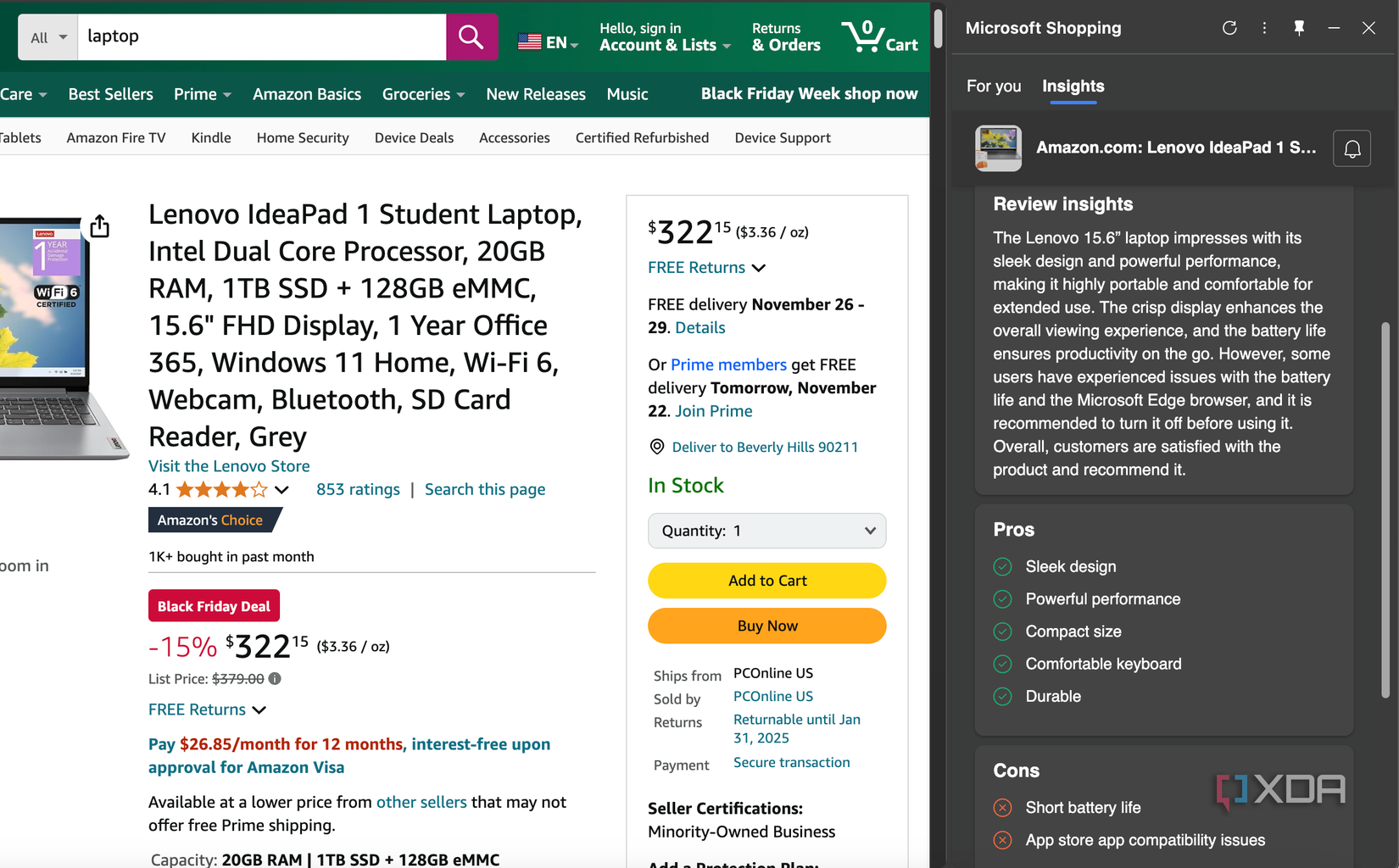The image size is (1399, 868).
Task: Click the List Price info icon
Action: coord(275,678)
